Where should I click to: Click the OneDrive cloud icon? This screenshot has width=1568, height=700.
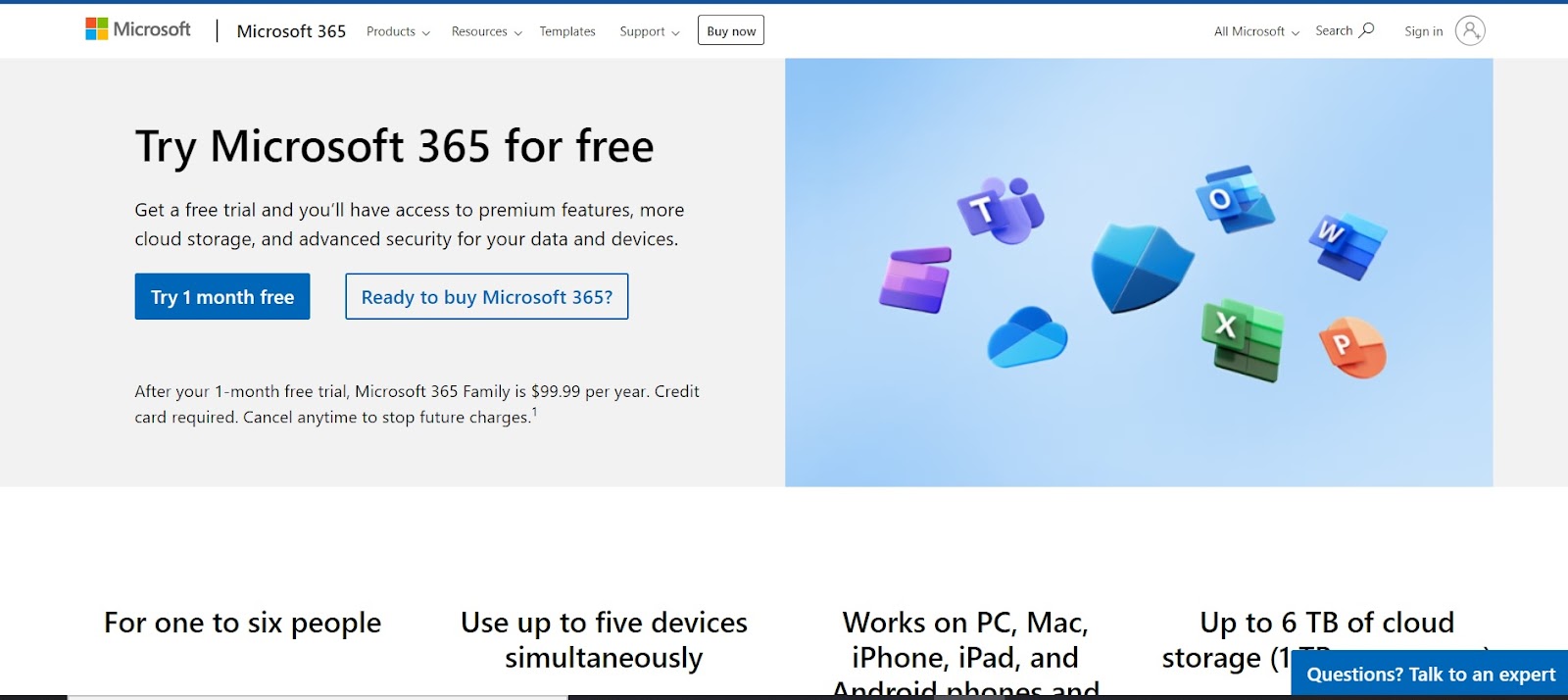[1027, 336]
